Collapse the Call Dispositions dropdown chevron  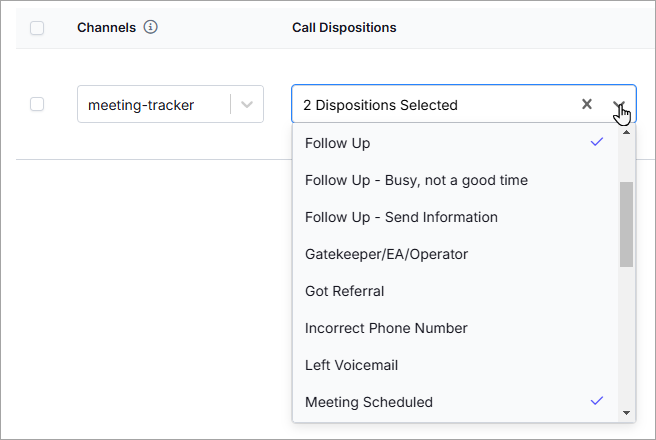(619, 104)
